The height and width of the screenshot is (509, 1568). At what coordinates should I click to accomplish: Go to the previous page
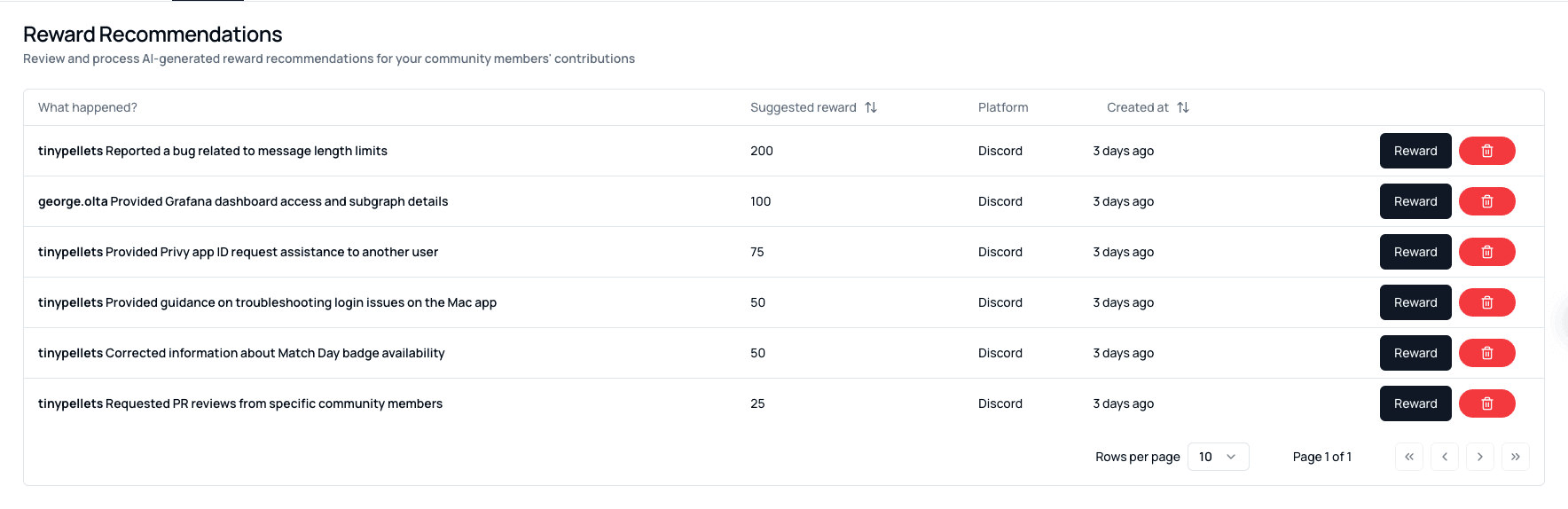tap(1445, 457)
